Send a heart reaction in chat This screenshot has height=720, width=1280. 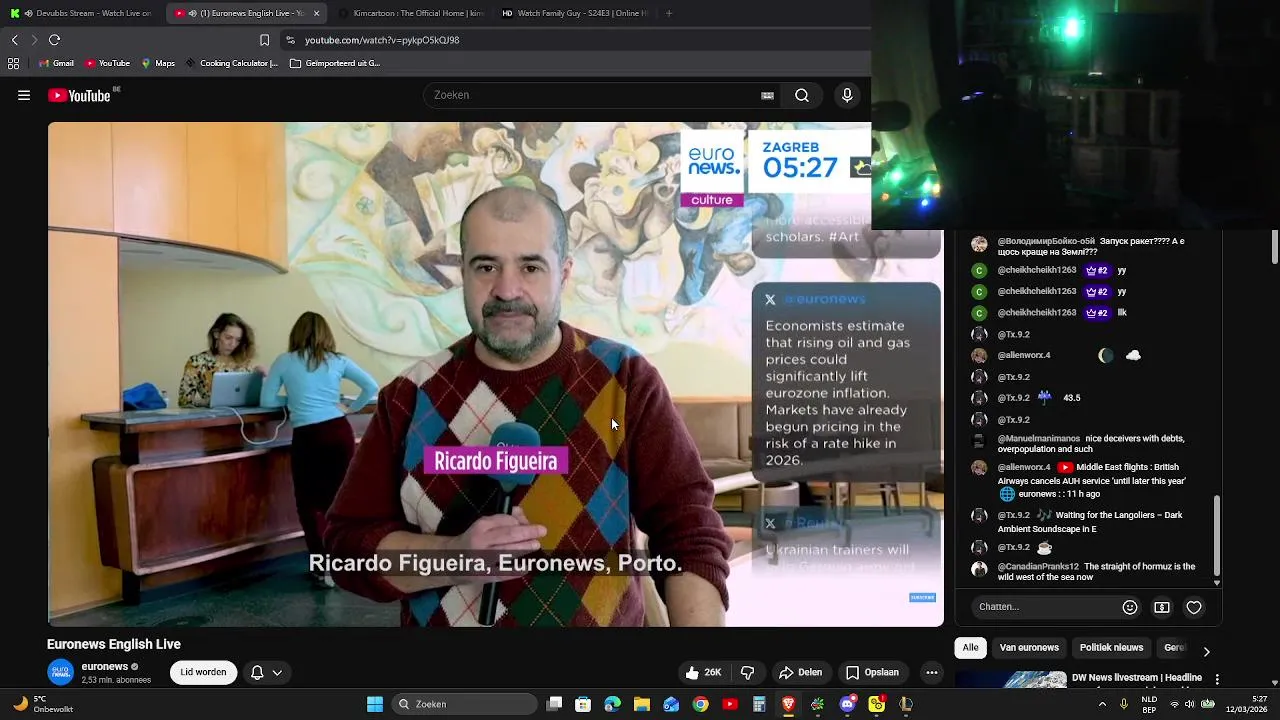[x=1194, y=607]
